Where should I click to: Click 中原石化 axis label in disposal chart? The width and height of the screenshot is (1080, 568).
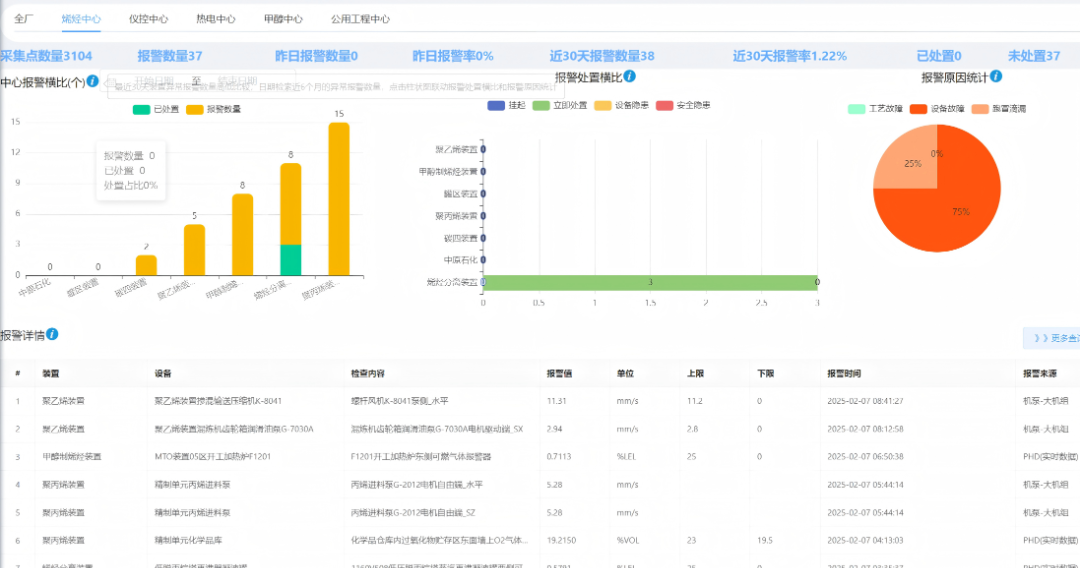pyautogui.click(x=461, y=260)
